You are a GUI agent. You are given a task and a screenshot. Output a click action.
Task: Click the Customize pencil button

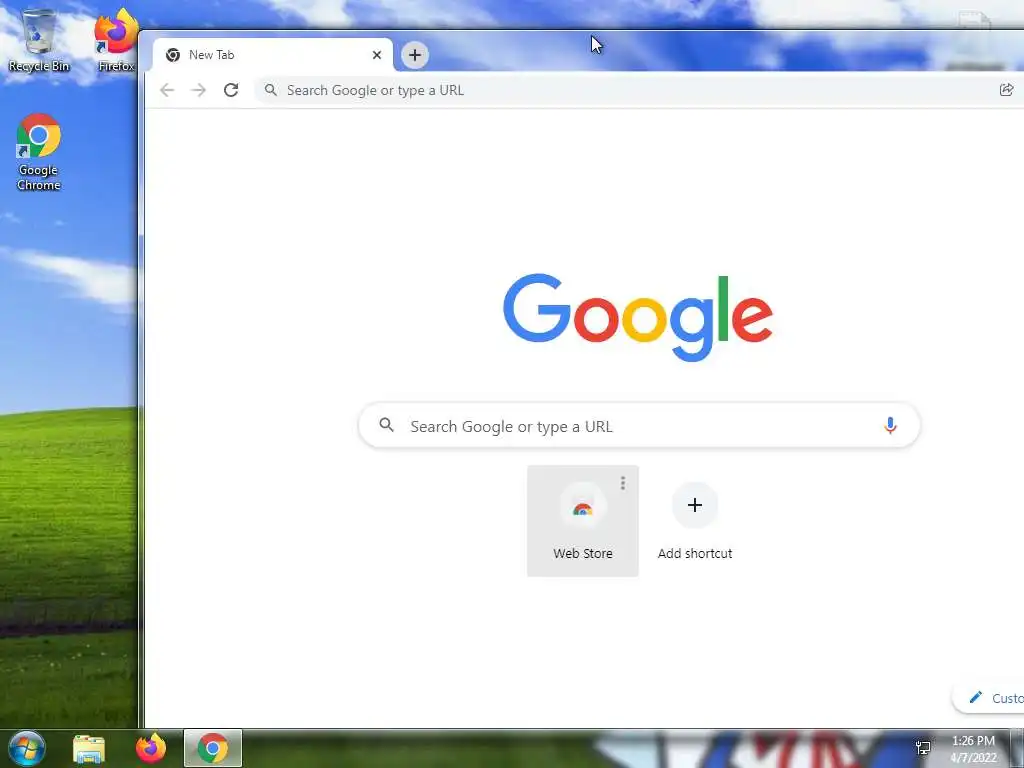tap(989, 698)
